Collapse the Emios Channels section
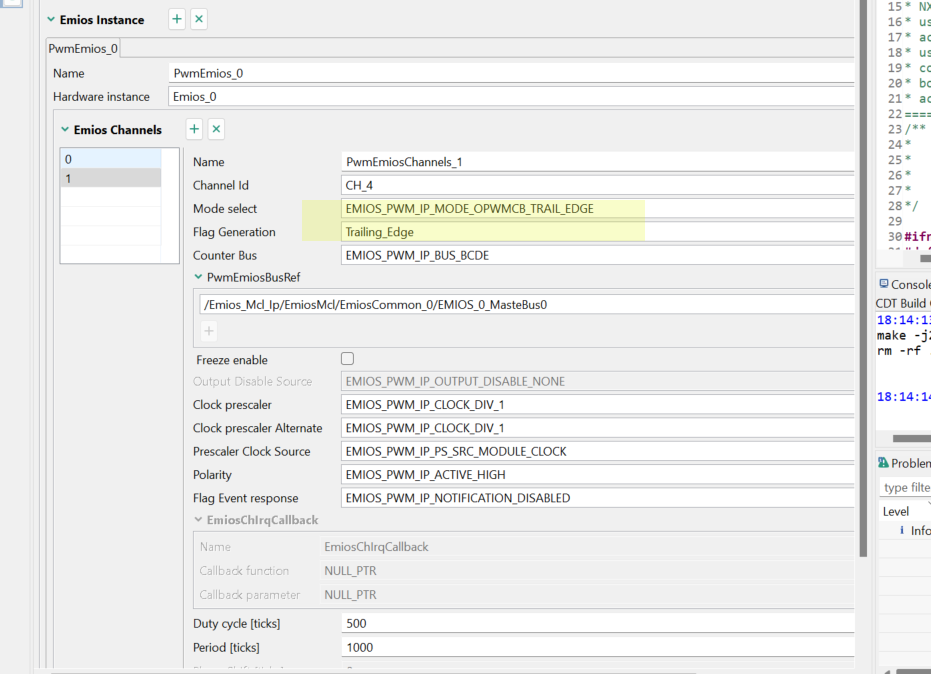931x674 pixels. [x=65, y=130]
